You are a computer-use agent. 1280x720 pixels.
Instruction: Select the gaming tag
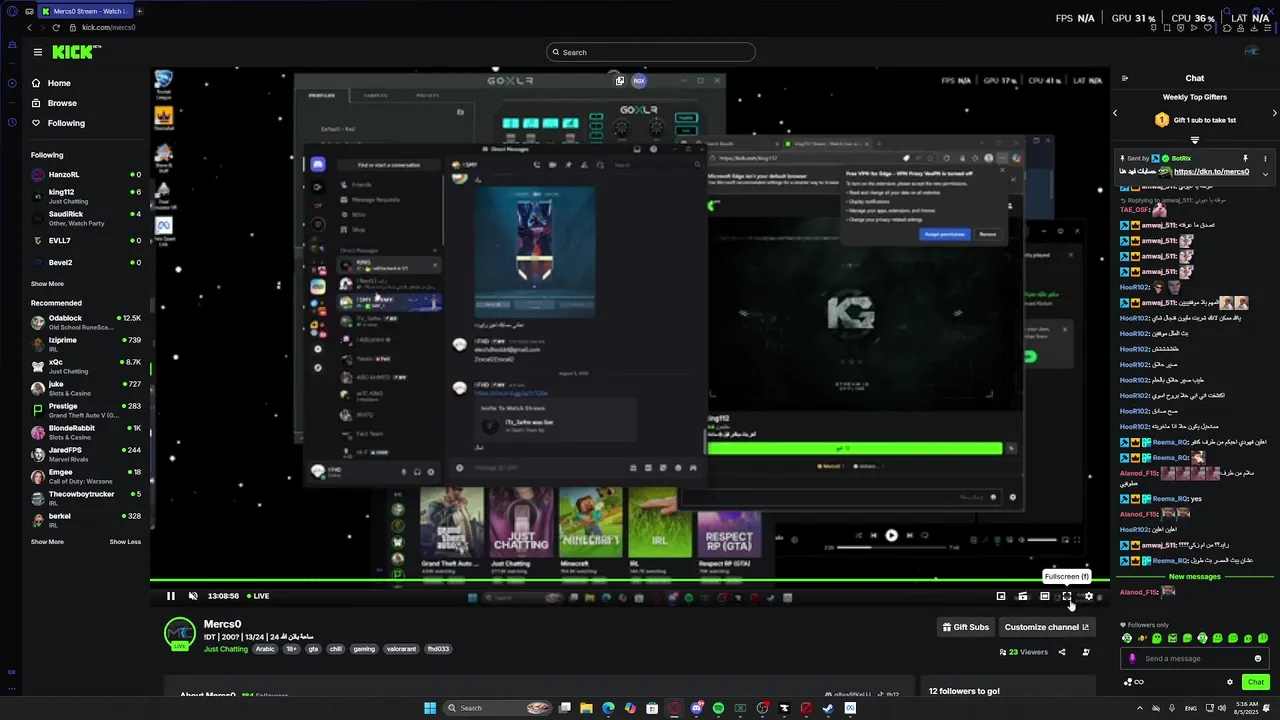tap(364, 649)
